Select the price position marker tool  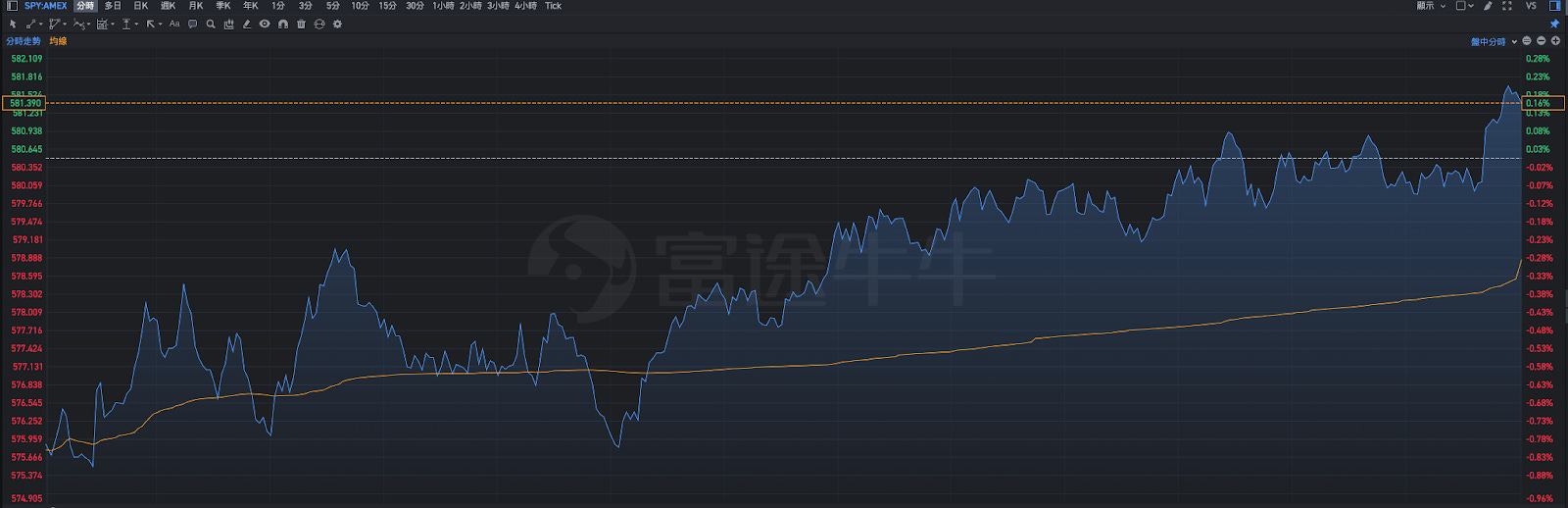click(x=126, y=24)
